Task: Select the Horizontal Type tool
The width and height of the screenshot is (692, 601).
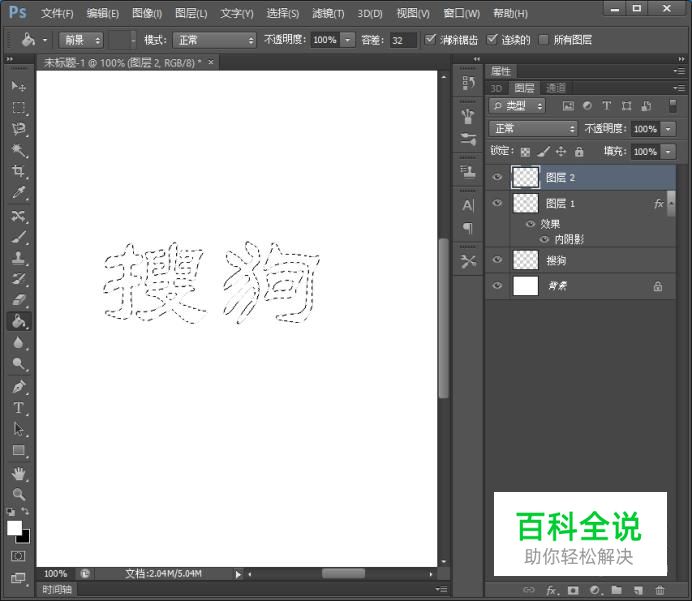Action: pyautogui.click(x=18, y=408)
